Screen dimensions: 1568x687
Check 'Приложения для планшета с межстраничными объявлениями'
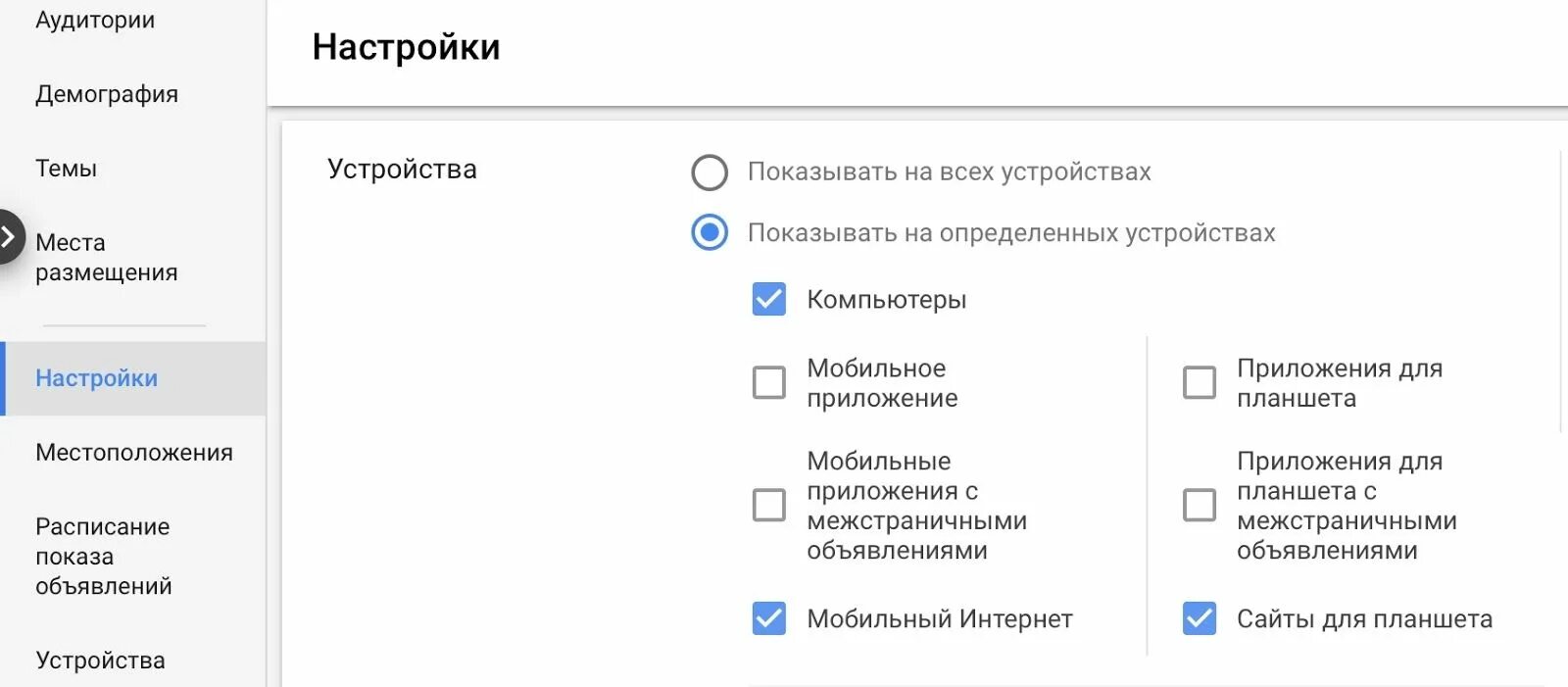click(x=1200, y=505)
